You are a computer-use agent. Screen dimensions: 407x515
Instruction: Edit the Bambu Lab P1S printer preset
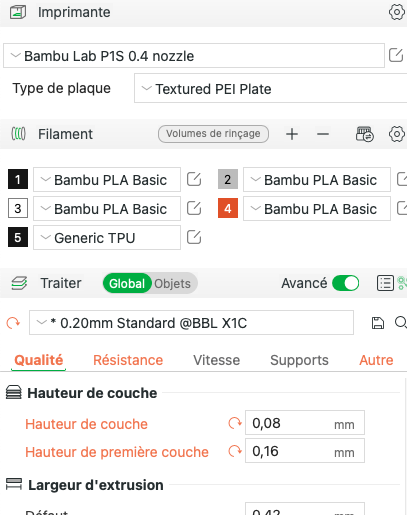tap(396, 55)
